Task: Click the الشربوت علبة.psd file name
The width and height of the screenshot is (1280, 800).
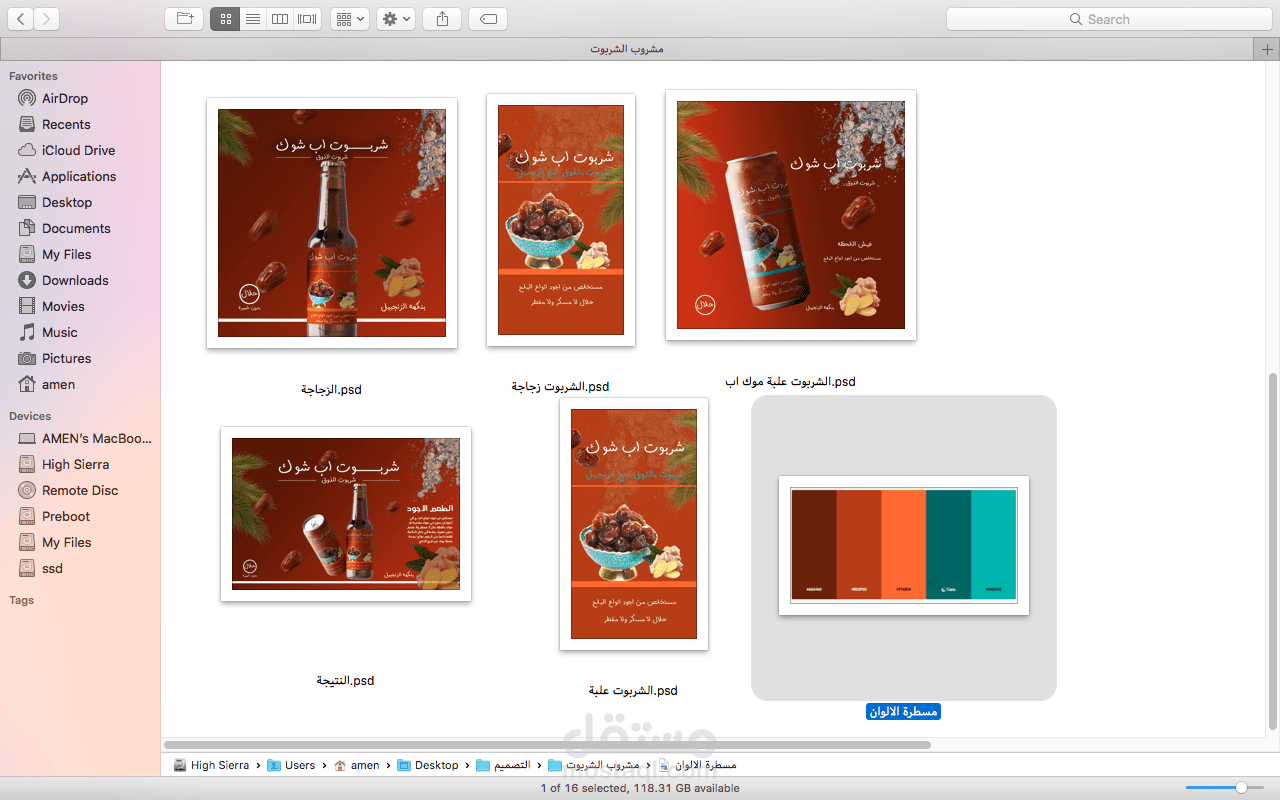Action: 633,691
